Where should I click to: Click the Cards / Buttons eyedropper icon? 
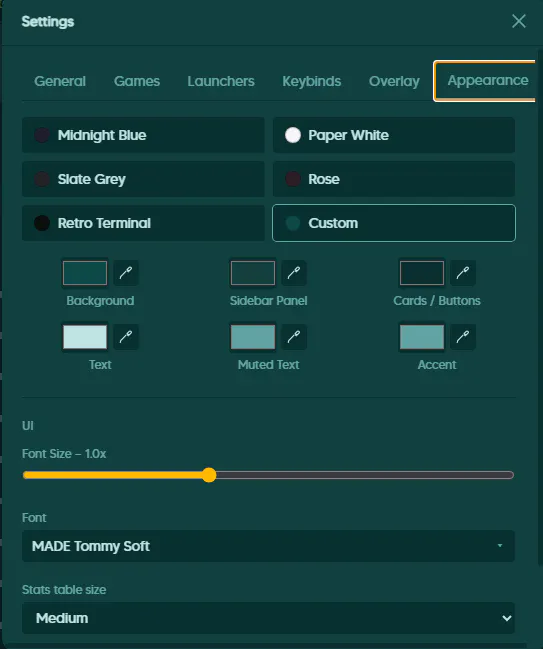[463, 273]
